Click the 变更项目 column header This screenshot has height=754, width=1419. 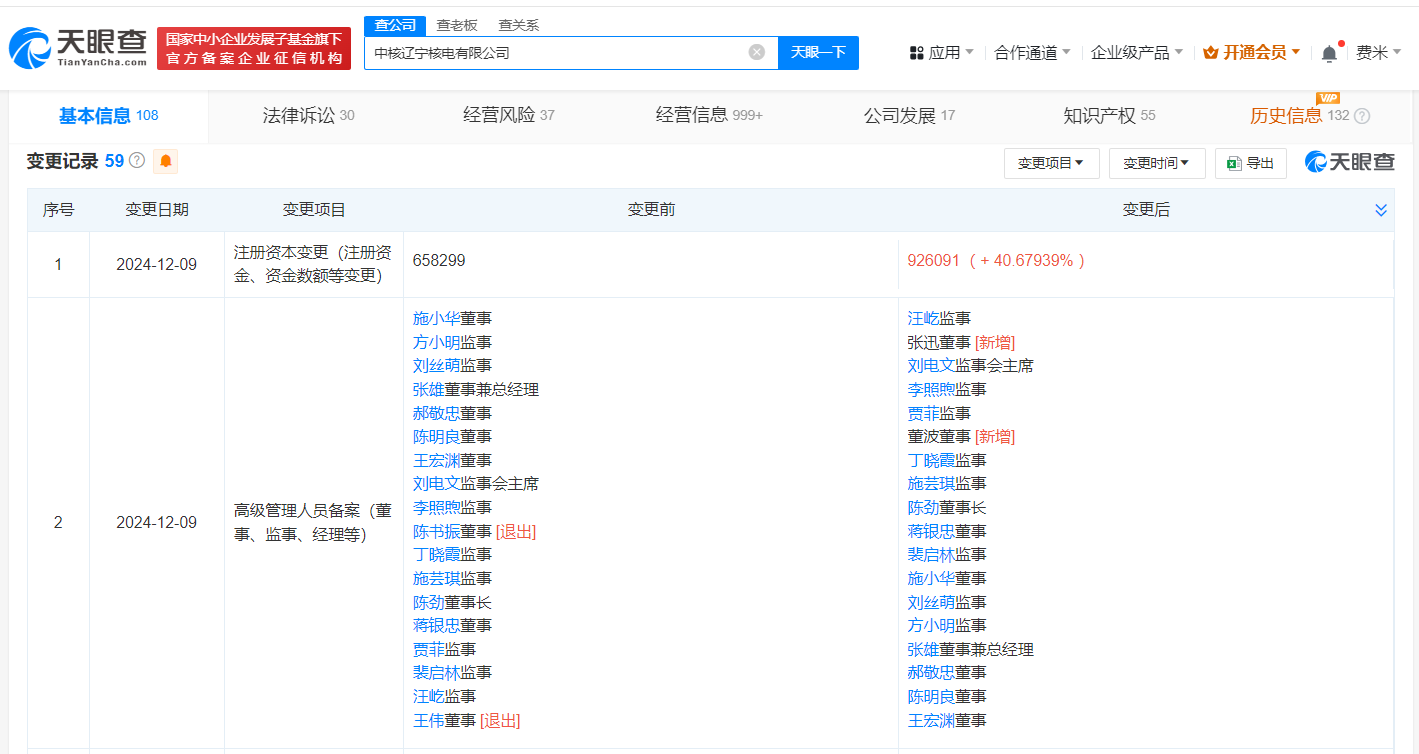click(x=314, y=210)
